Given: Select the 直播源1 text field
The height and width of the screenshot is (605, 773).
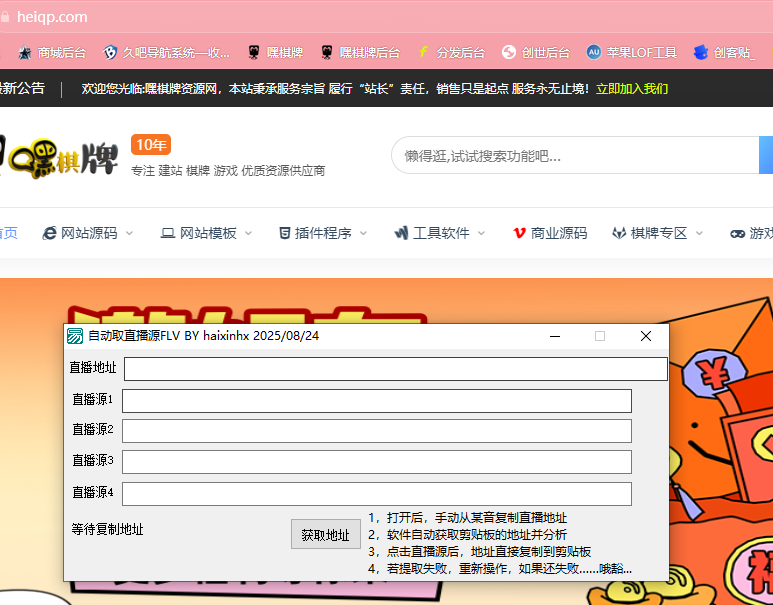Looking at the screenshot, I should pyautogui.click(x=377, y=401).
